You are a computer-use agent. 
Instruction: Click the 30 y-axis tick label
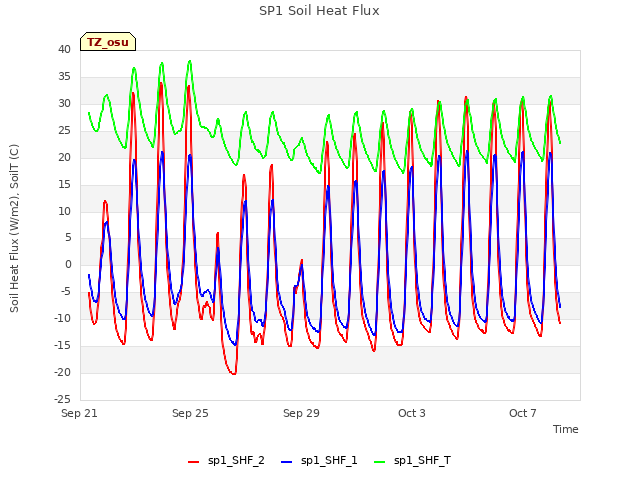coord(64,104)
